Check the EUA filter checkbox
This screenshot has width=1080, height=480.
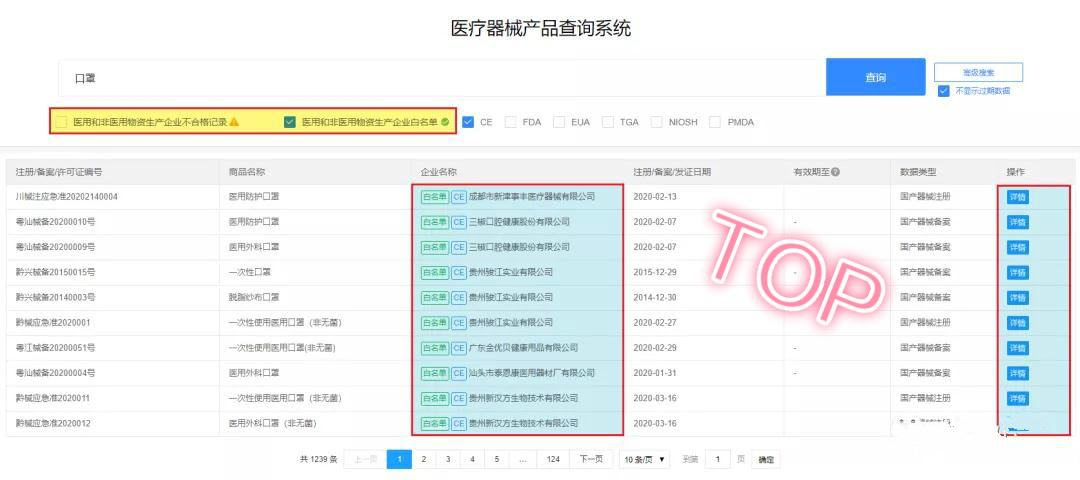coord(559,122)
